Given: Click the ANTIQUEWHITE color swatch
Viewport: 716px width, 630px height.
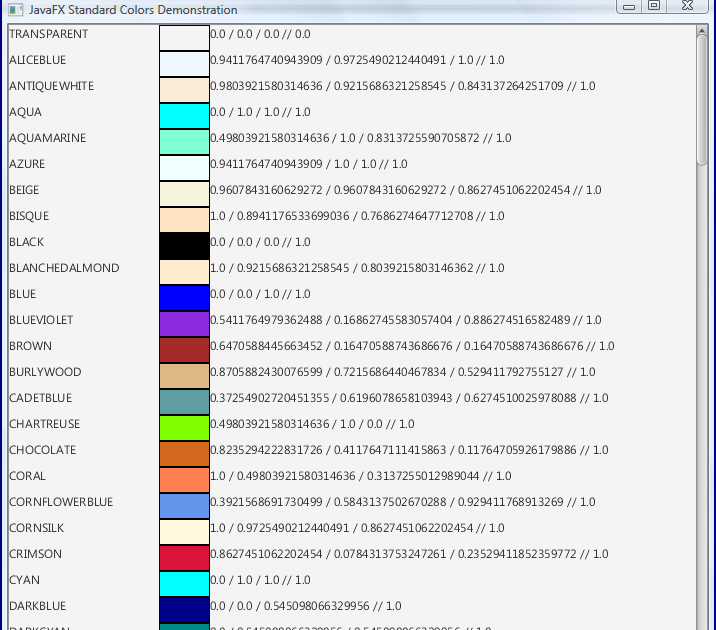Looking at the screenshot, I should pyautogui.click(x=184, y=90).
